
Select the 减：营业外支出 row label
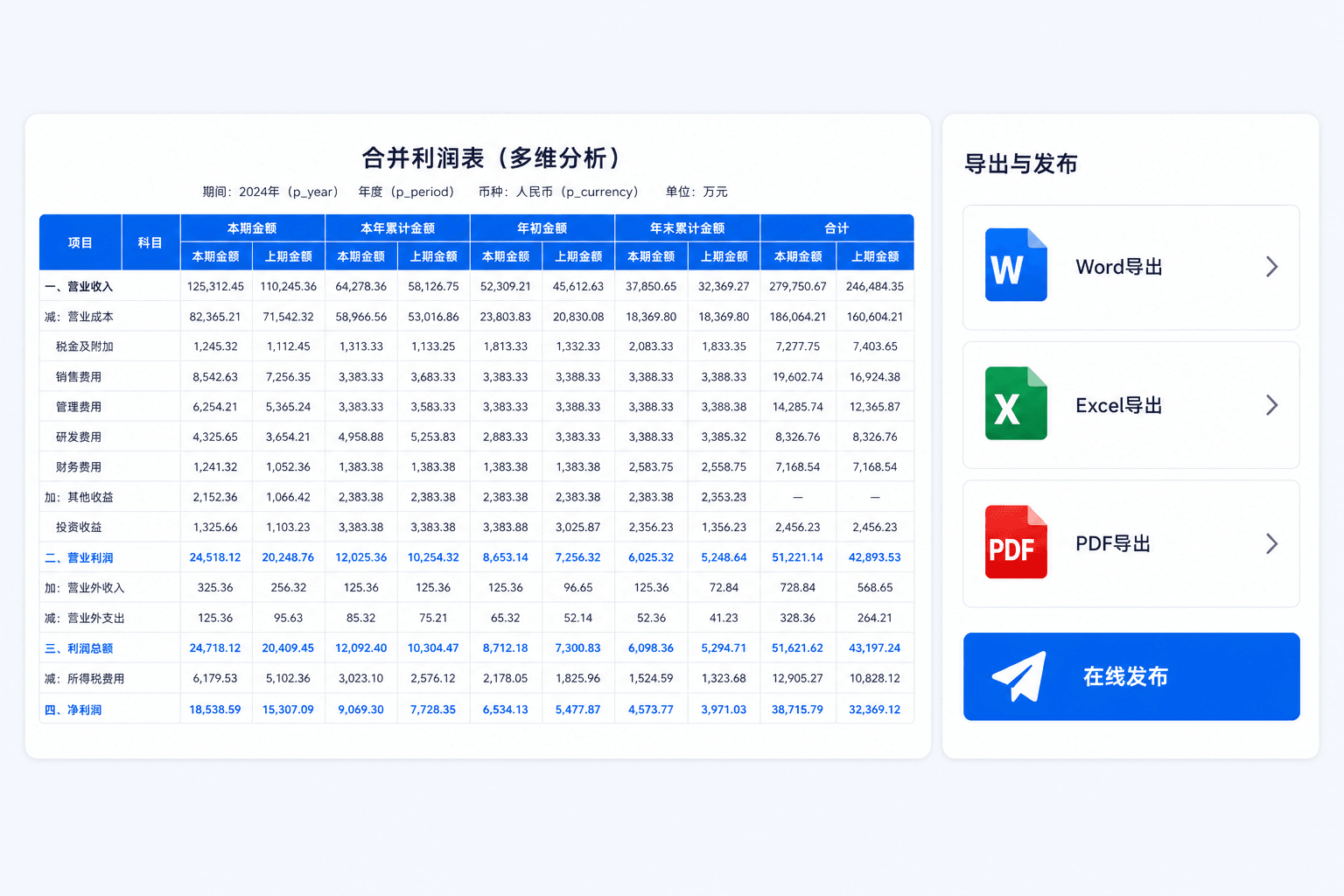[85, 618]
